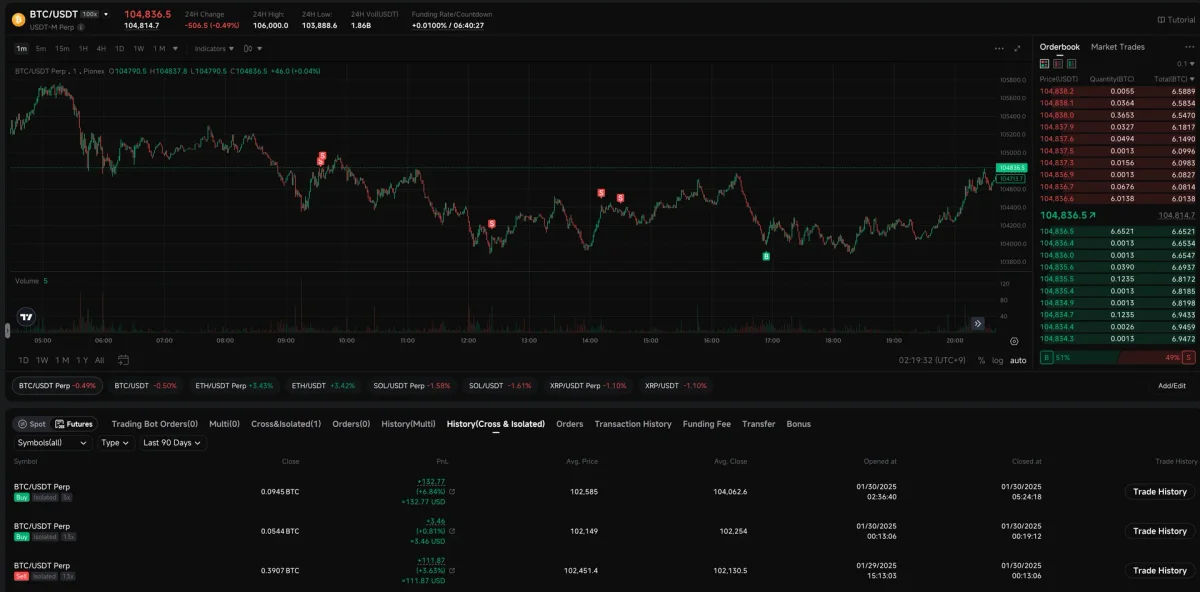Switch to Spot mode toggle
Image resolution: width=1200 pixels, height=592 pixels.
coord(32,424)
